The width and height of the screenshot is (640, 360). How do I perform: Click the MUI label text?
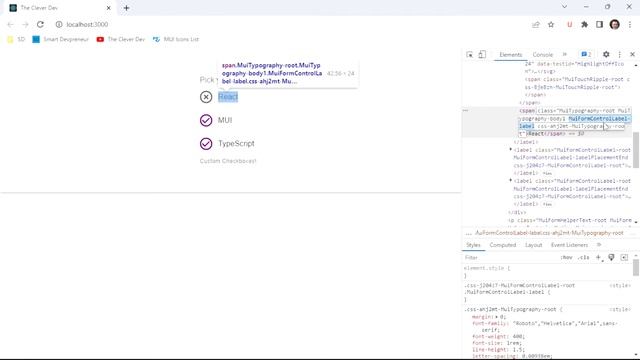point(225,120)
